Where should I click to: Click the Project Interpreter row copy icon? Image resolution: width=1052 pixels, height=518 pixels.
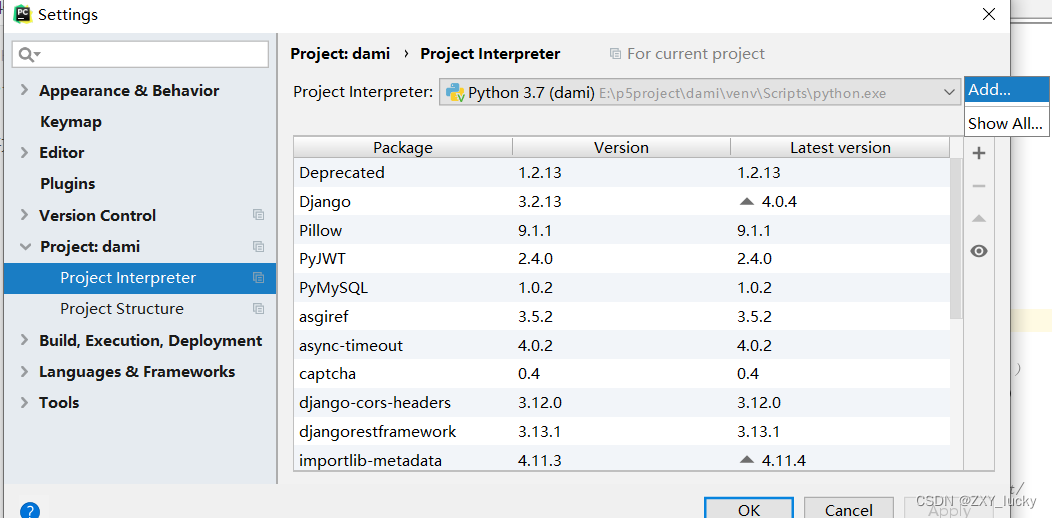[x=258, y=277]
